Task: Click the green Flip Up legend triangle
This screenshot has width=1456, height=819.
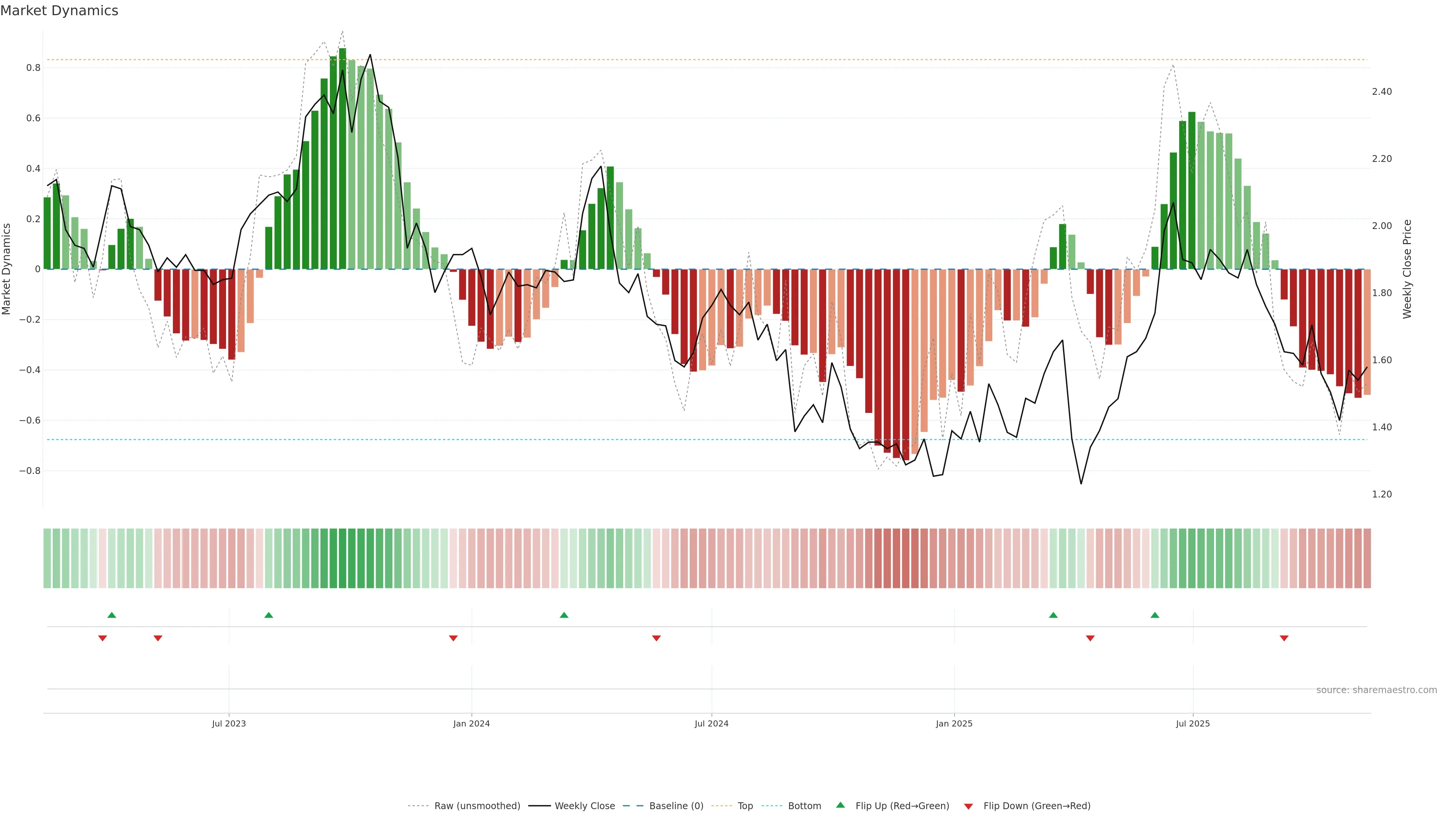Action: (840, 805)
